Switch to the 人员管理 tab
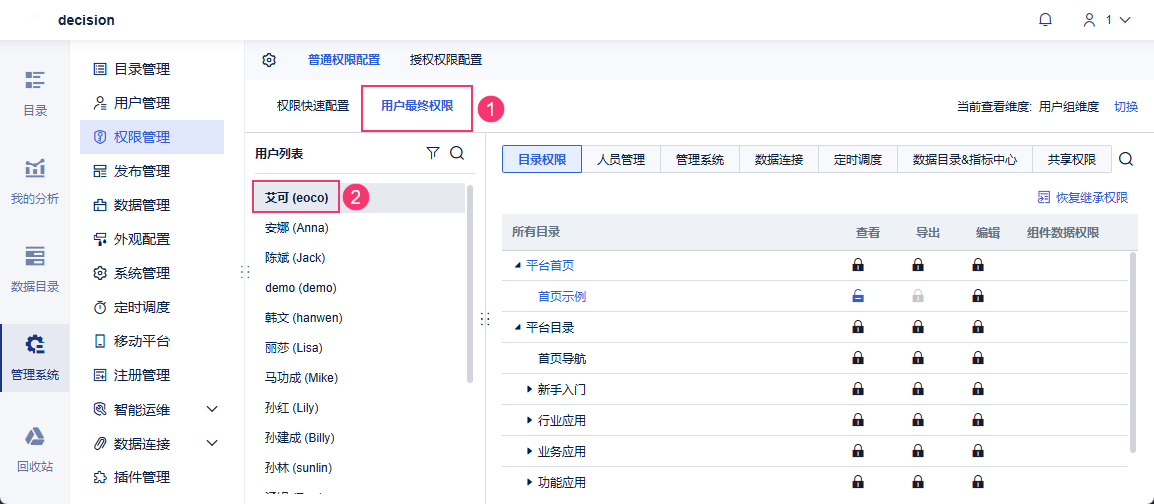Viewport: 1154px width, 504px height. pos(621,159)
